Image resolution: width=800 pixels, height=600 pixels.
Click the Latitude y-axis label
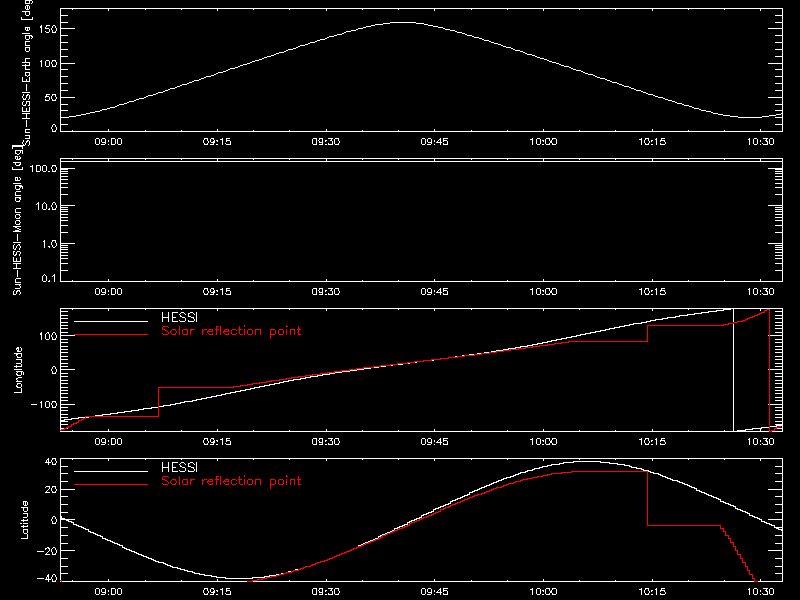24,519
